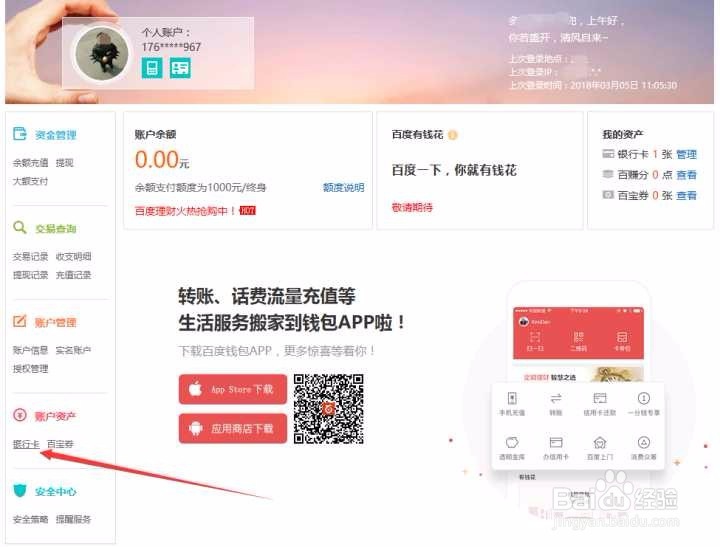The height and width of the screenshot is (547, 720).
Task: Click the 账户管理 edit icon
Action: (20, 321)
